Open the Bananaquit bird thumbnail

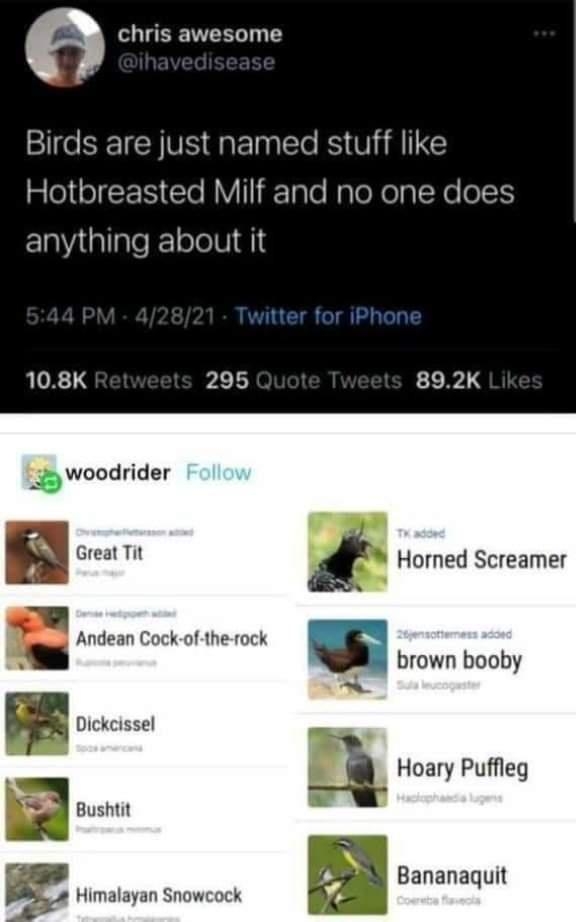click(347, 874)
